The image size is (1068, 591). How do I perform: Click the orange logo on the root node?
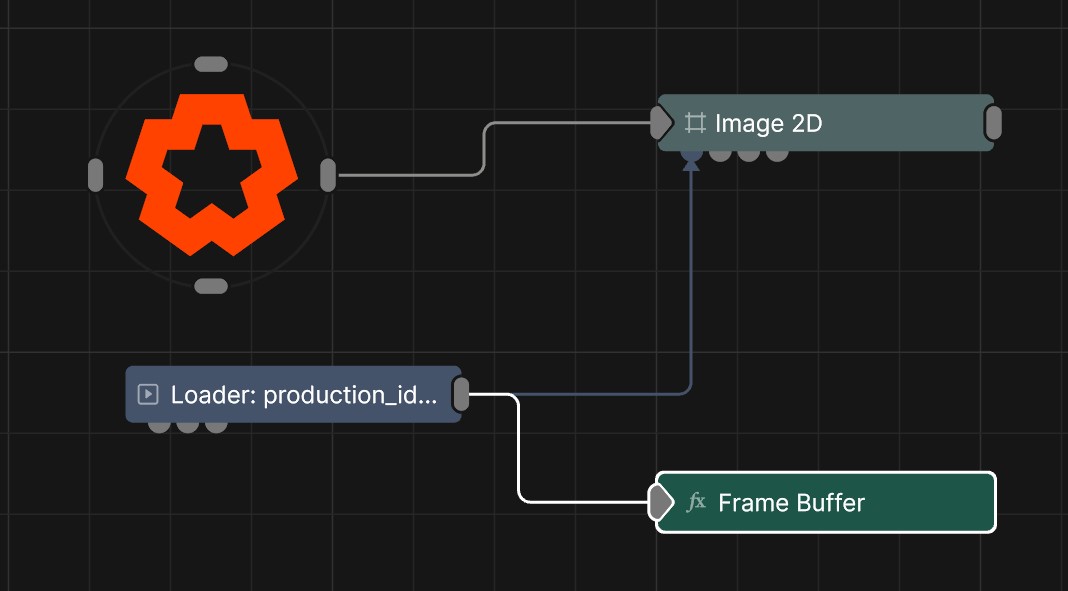click(x=211, y=175)
